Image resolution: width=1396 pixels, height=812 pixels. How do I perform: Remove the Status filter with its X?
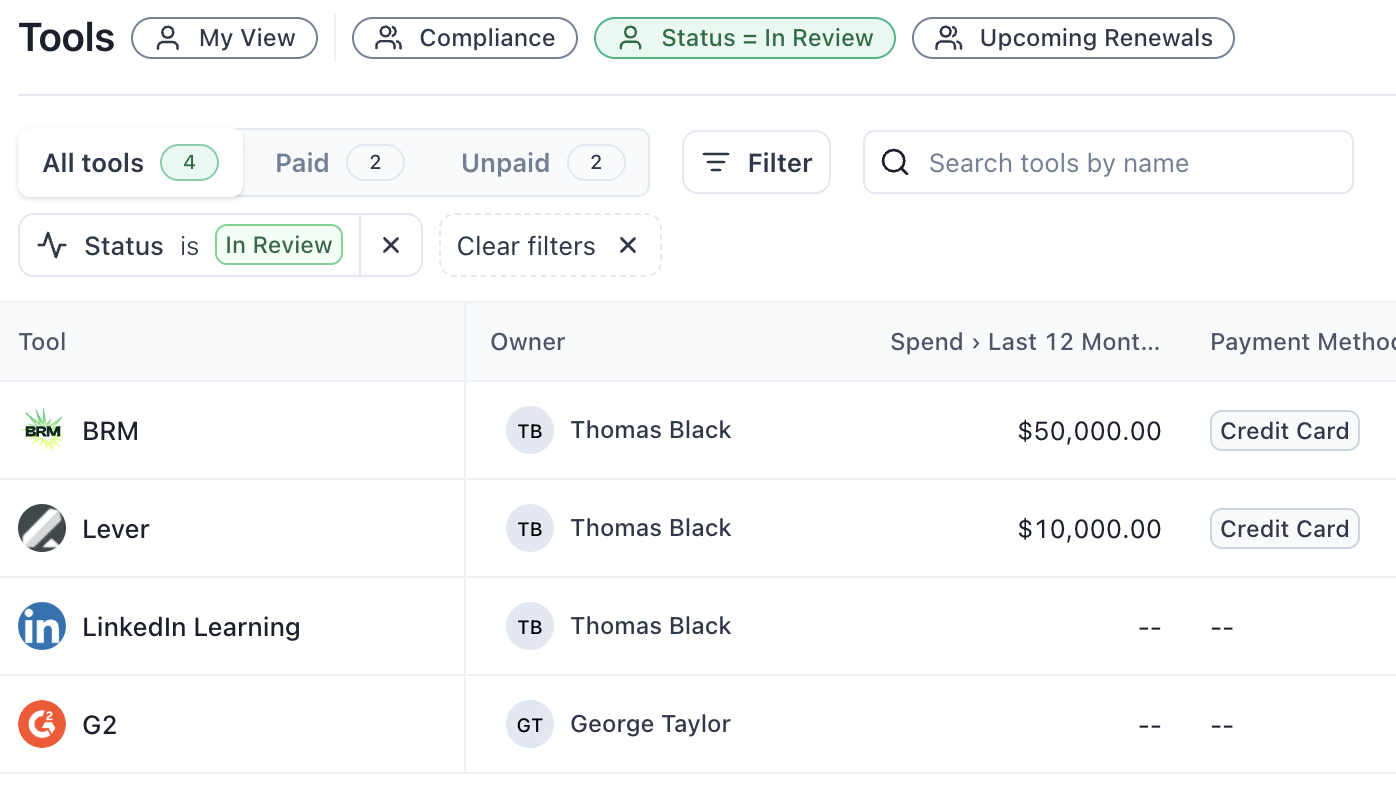391,246
